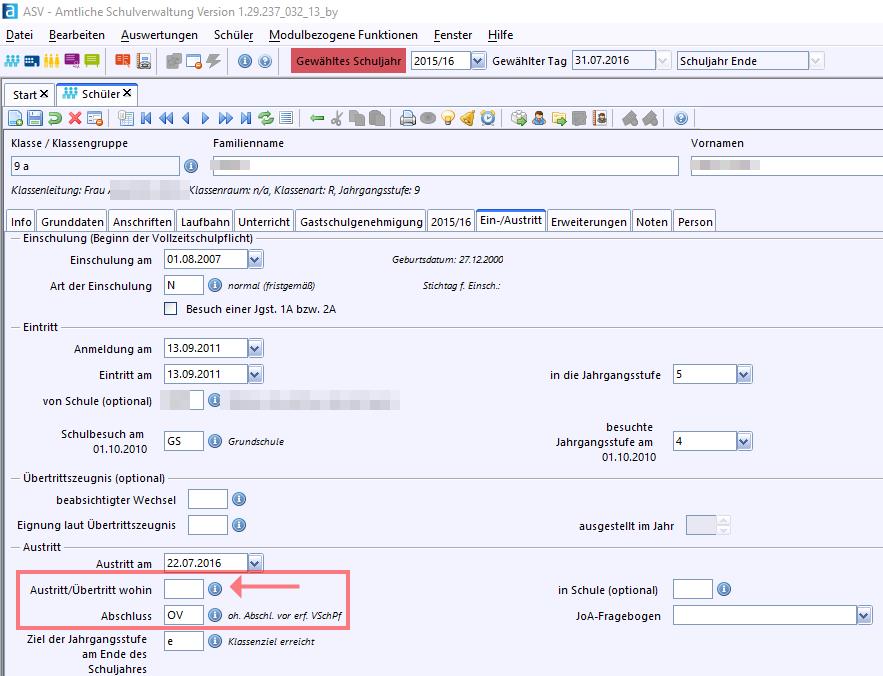Click the person icon in the record toolbar
This screenshot has width=883, height=676.
tap(539, 118)
